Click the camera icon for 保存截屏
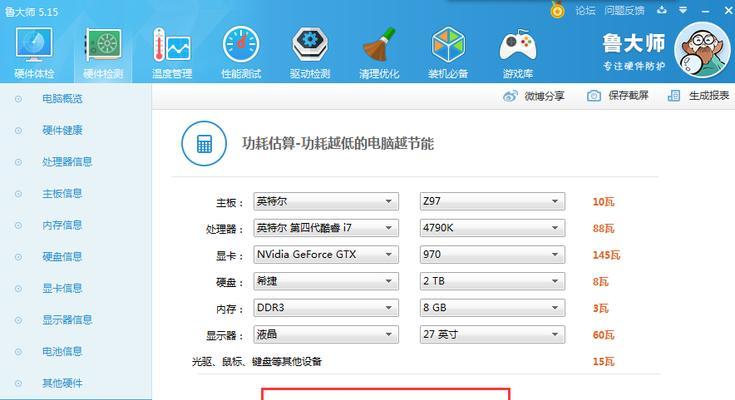735x400 pixels. [x=594, y=96]
